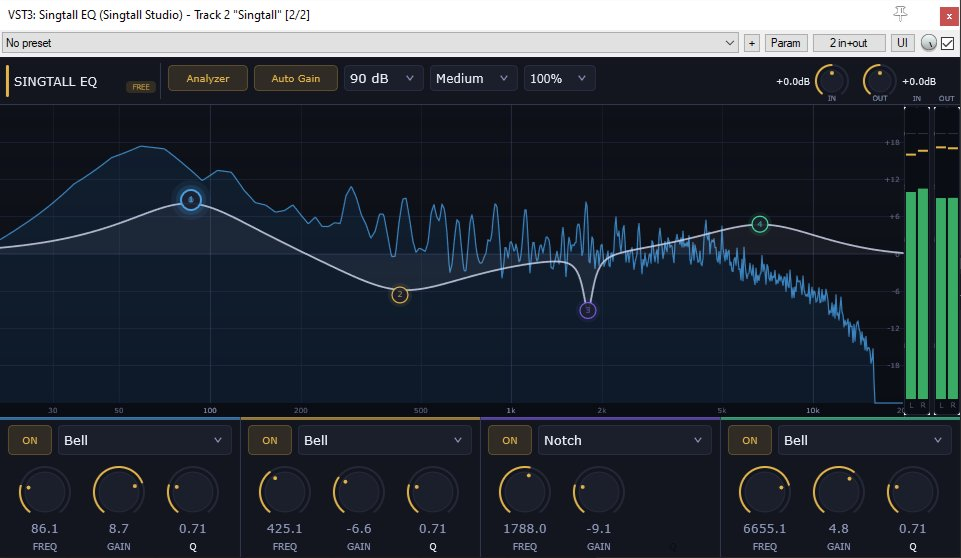Click the -6.6 gain value
This screenshot has height=558, width=961.
pos(359,529)
